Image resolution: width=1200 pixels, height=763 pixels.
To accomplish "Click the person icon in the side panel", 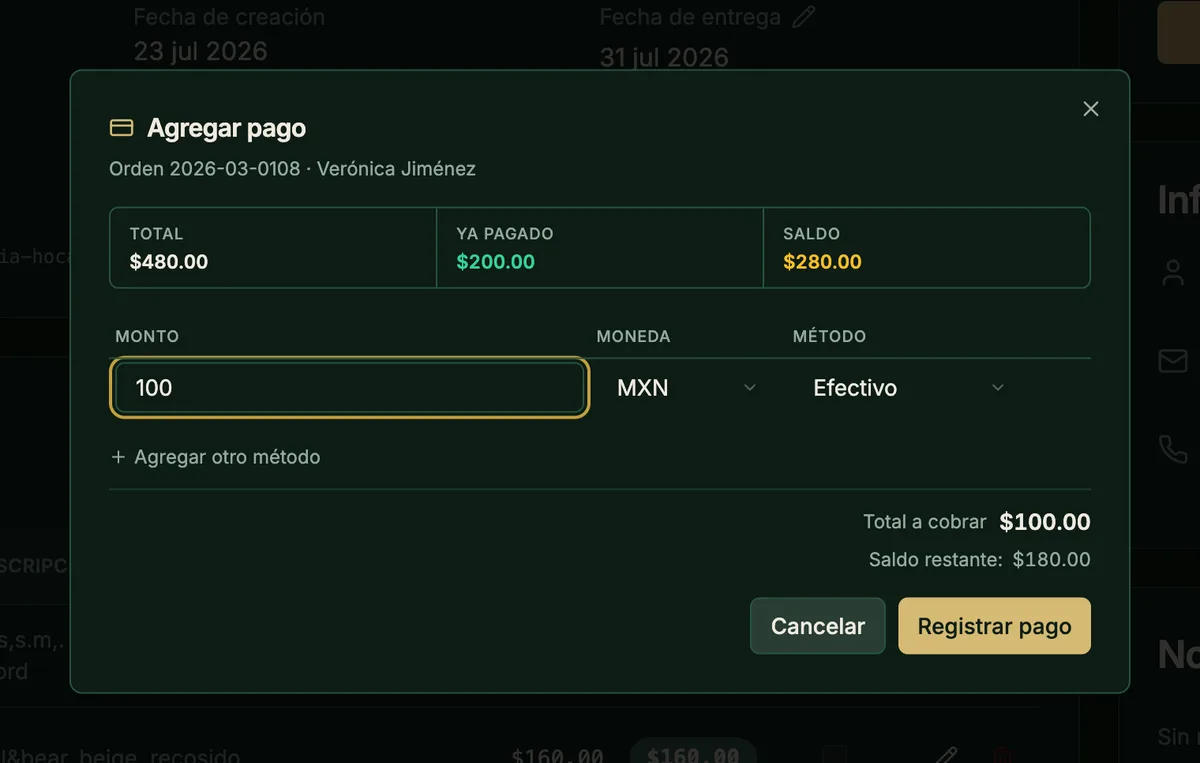I will click(1173, 273).
